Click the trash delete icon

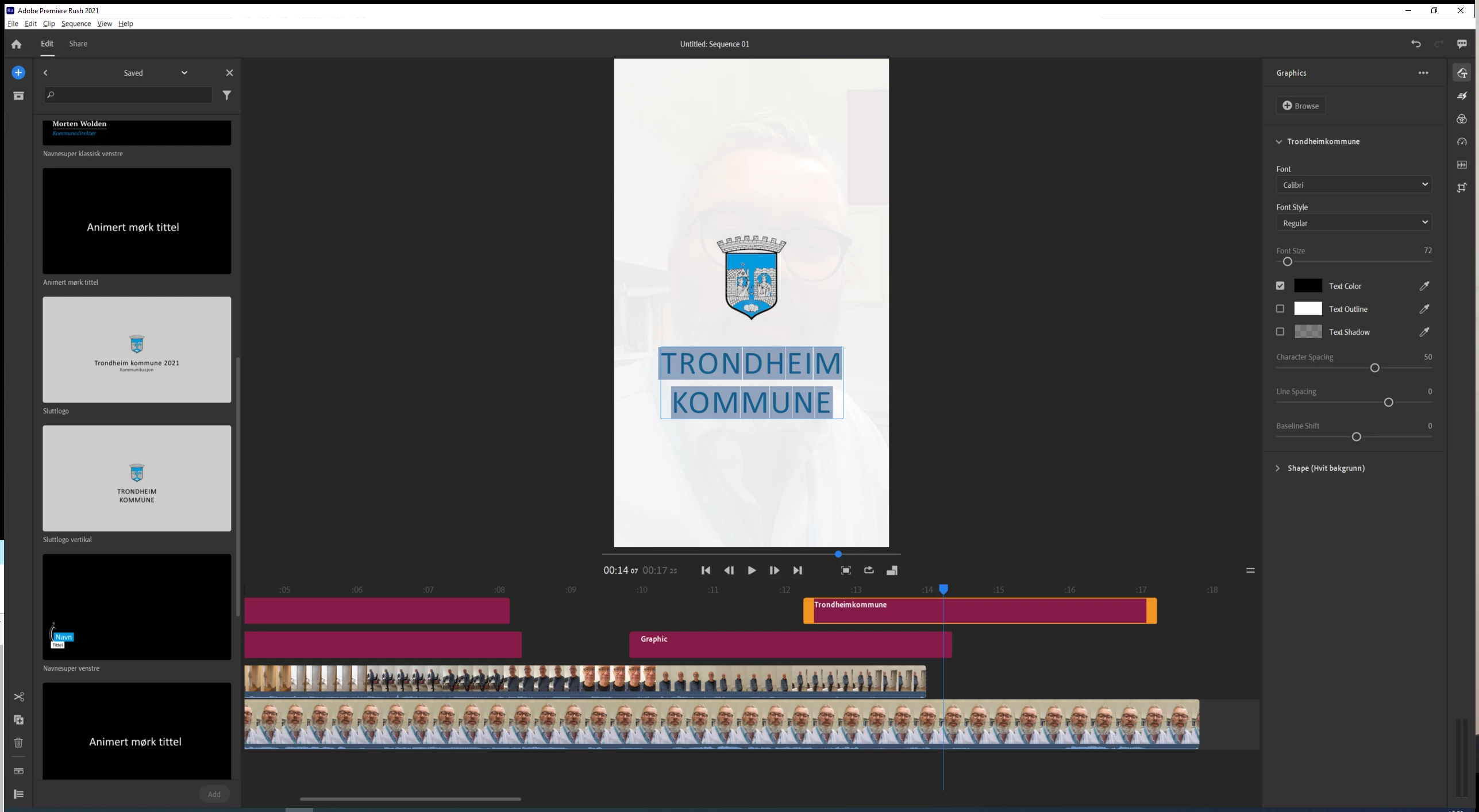18,743
